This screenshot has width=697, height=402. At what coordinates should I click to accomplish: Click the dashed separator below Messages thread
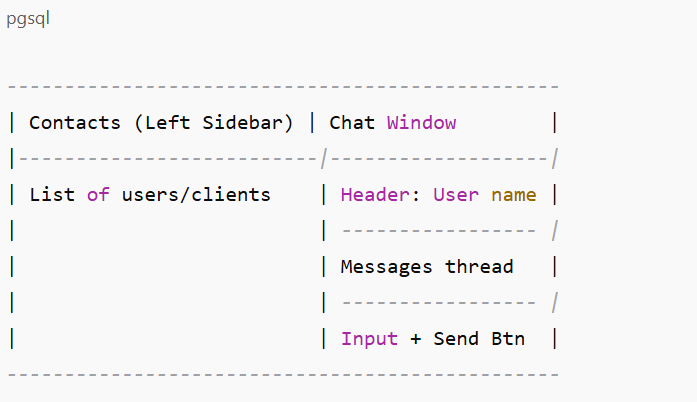pyautogui.click(x=438, y=302)
